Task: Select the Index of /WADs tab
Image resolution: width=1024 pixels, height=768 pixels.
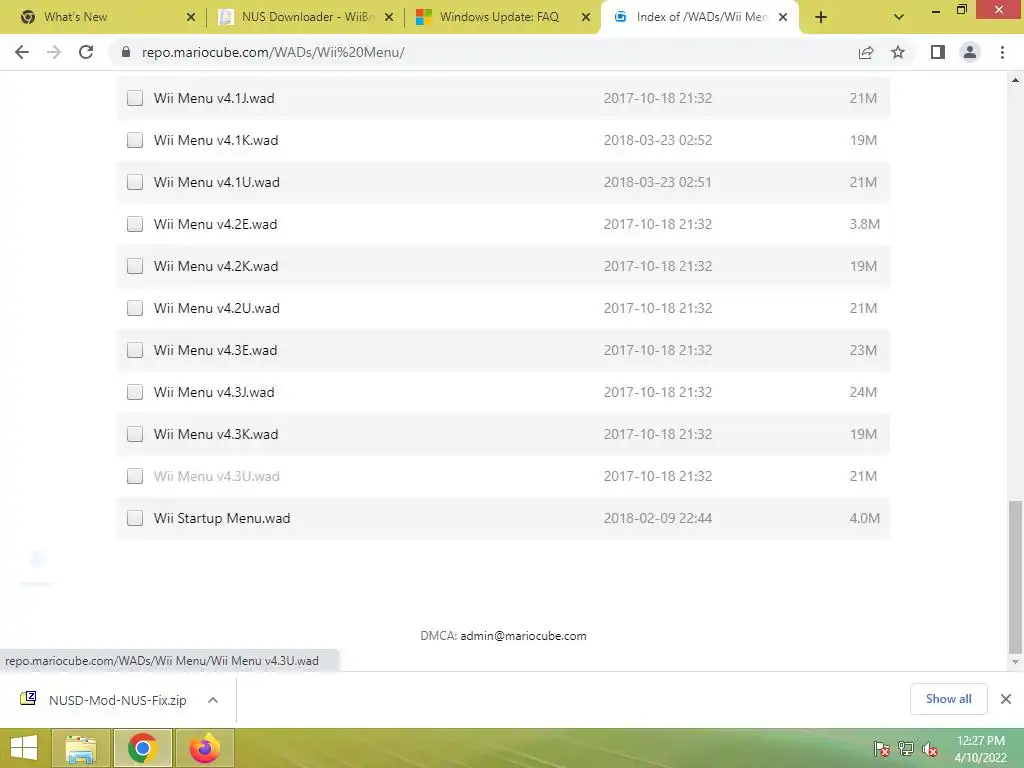Action: [701, 17]
